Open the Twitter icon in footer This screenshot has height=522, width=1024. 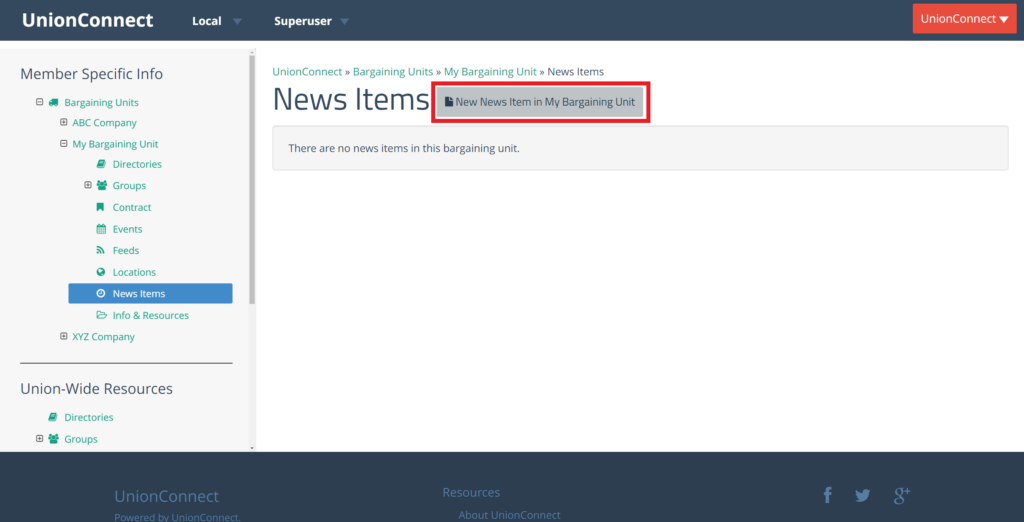[863, 496]
